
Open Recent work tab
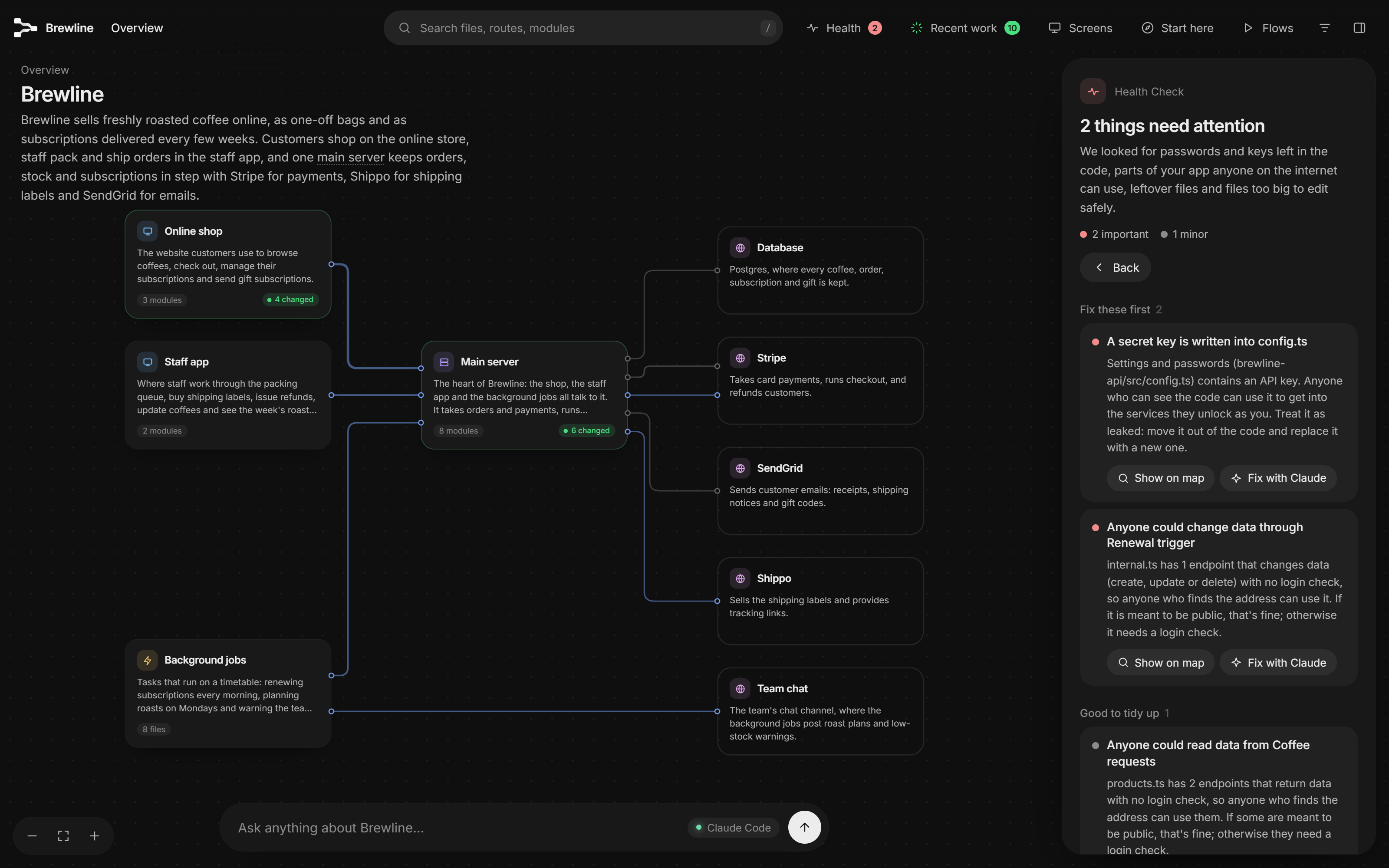click(965, 27)
